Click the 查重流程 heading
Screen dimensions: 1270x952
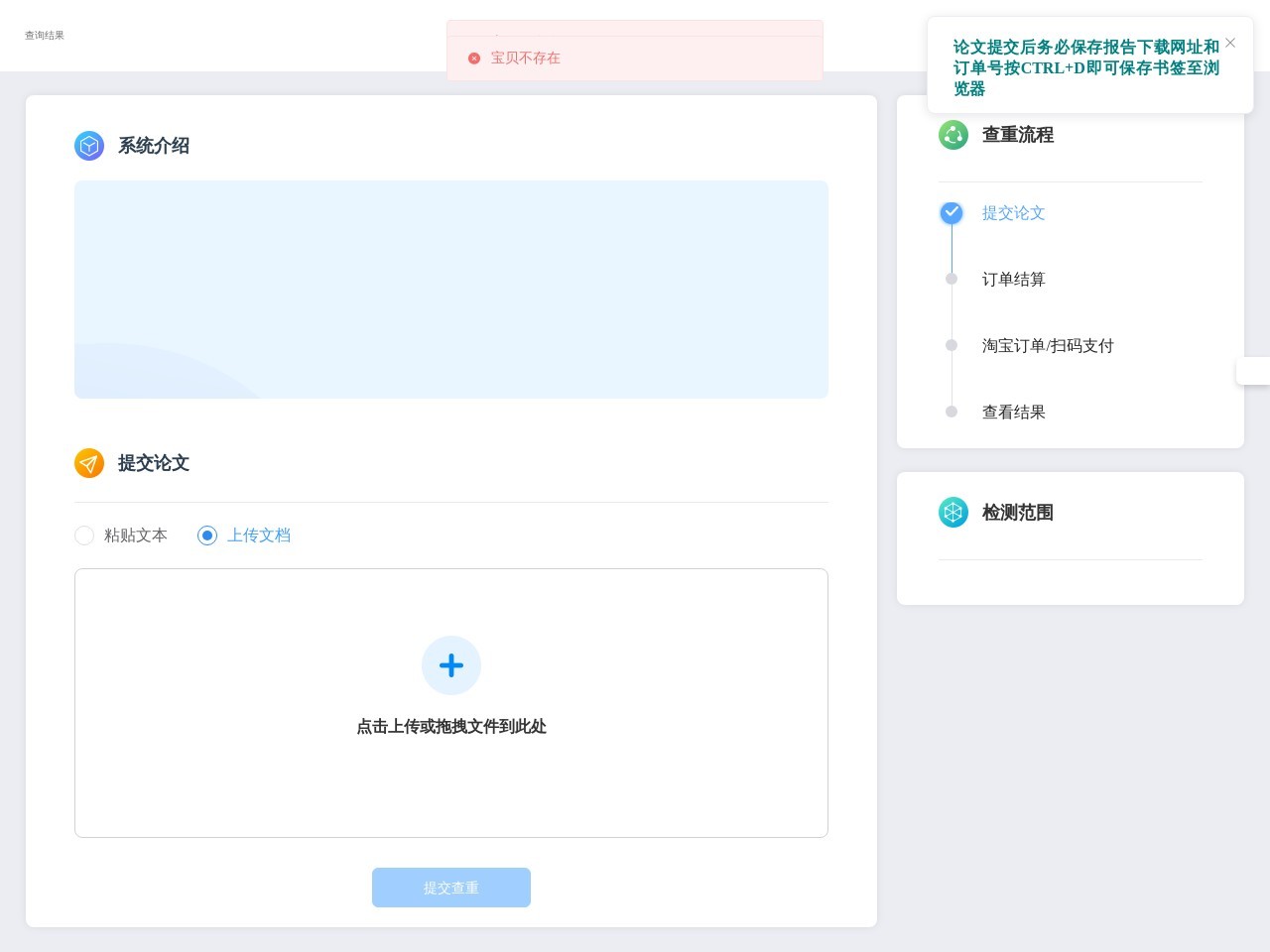(x=1018, y=135)
